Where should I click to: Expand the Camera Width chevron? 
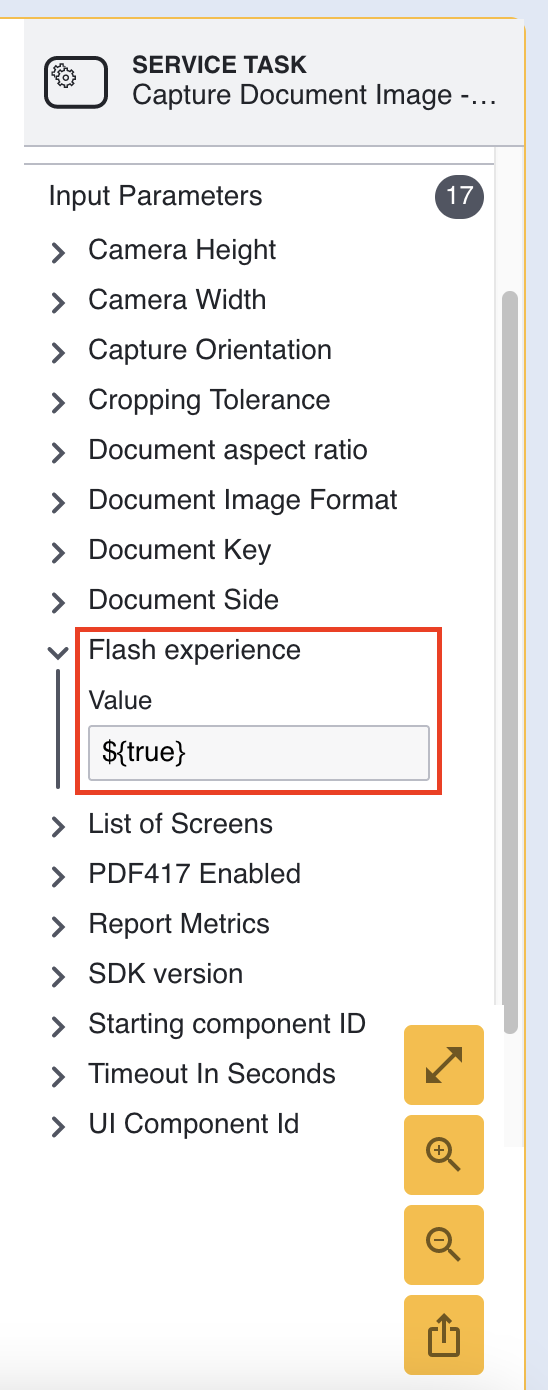58,301
